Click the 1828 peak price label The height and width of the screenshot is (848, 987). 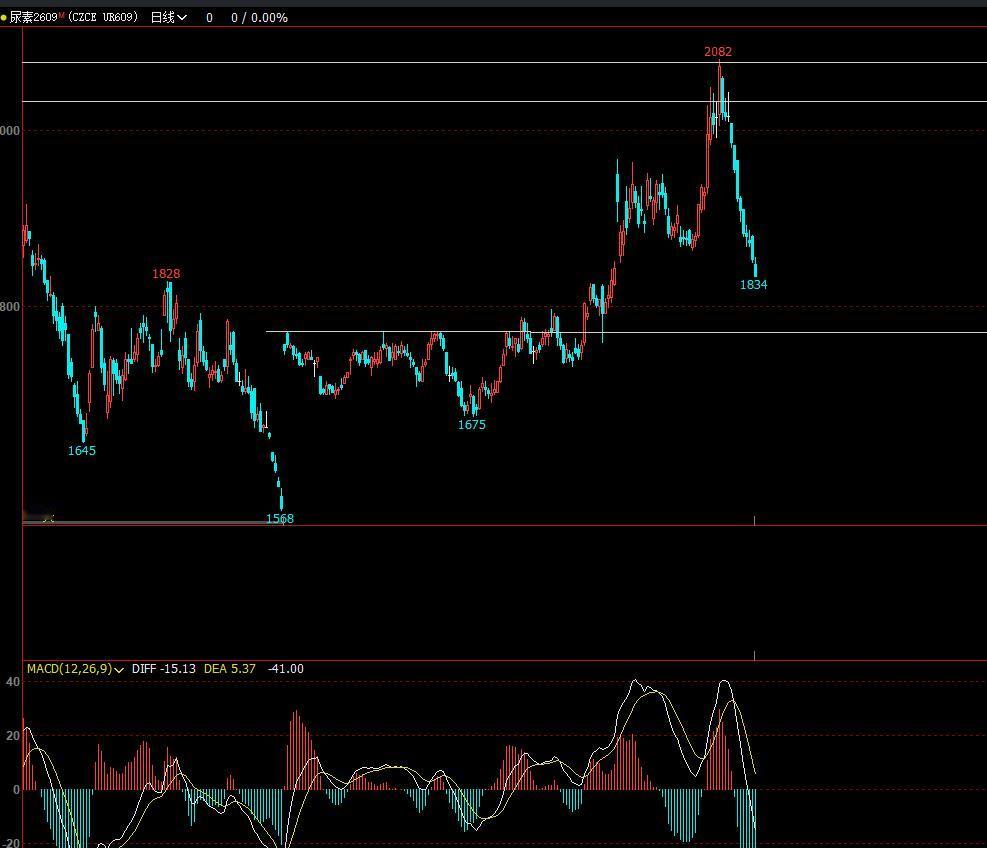click(166, 273)
